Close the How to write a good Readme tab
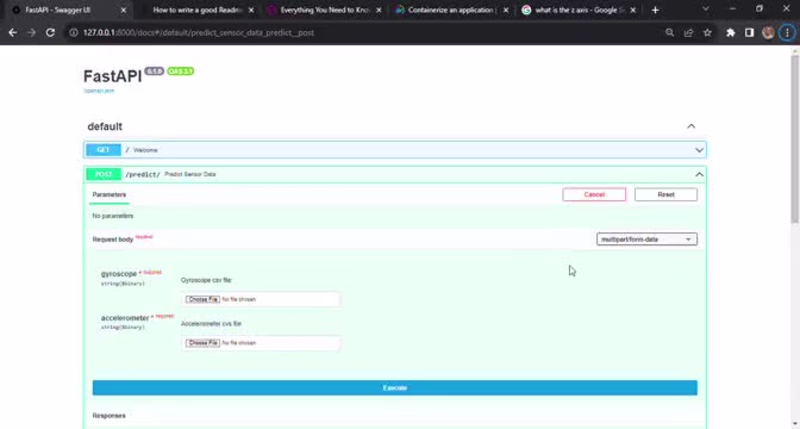This screenshot has height=429, width=800. (251, 10)
